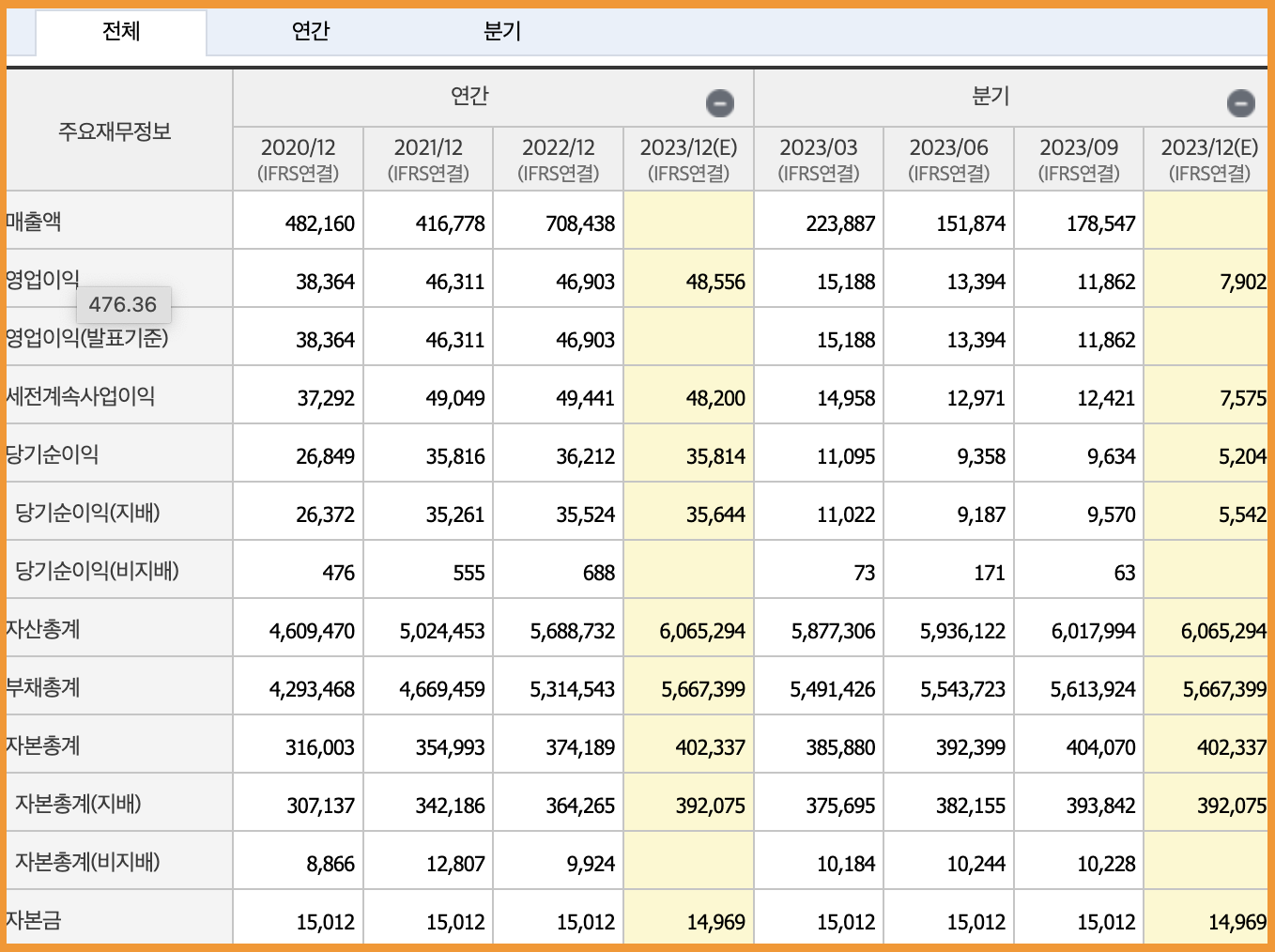Click the 476.36 tooltip label
Viewport: 1275px width, 952px height.
click(x=123, y=304)
